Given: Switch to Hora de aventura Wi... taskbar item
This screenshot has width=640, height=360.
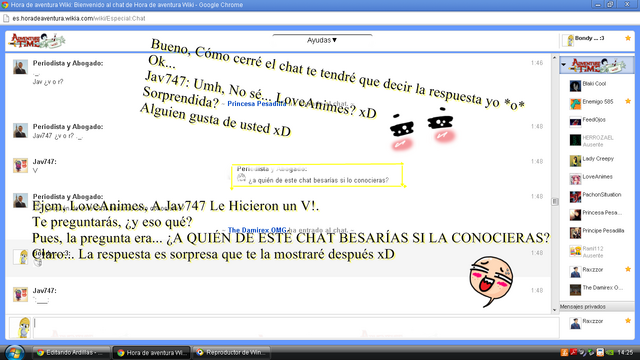Looking at the screenshot, I should (151, 353).
